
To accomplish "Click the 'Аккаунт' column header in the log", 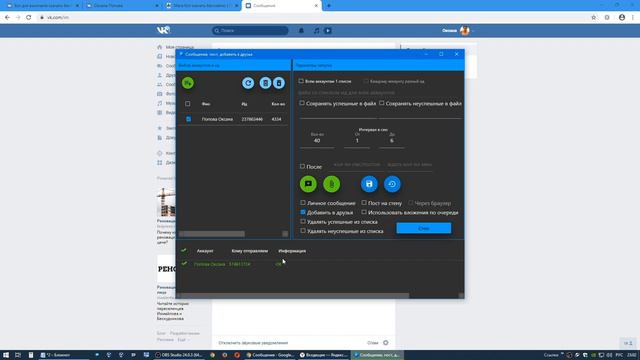I will [x=205, y=251].
